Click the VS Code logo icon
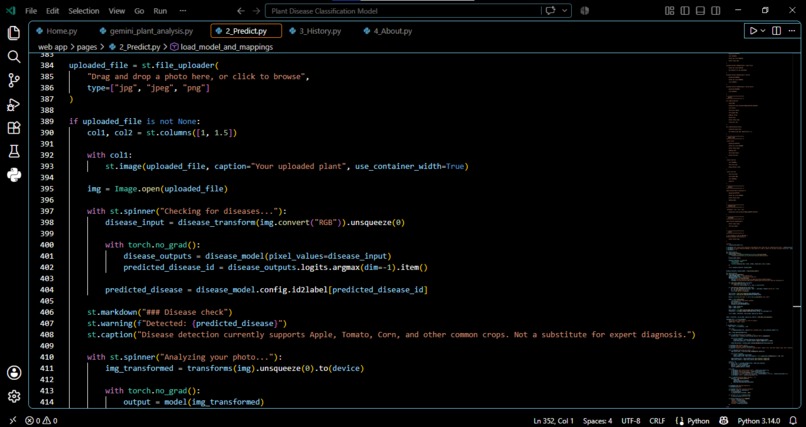This screenshot has height=427, width=806. (10, 11)
